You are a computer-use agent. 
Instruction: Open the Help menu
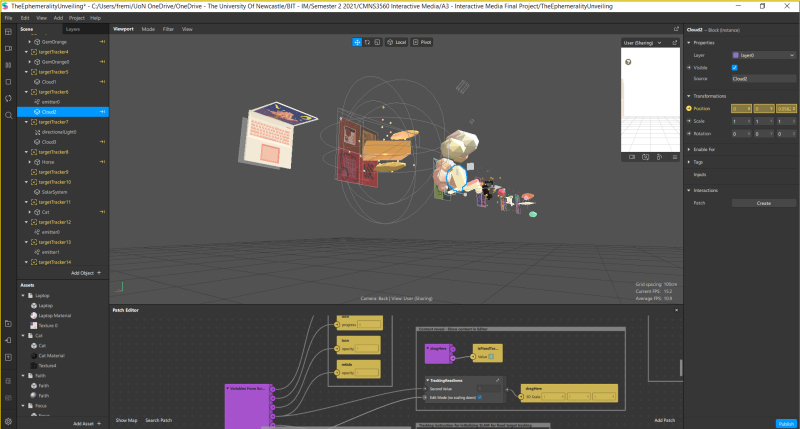click(95, 18)
